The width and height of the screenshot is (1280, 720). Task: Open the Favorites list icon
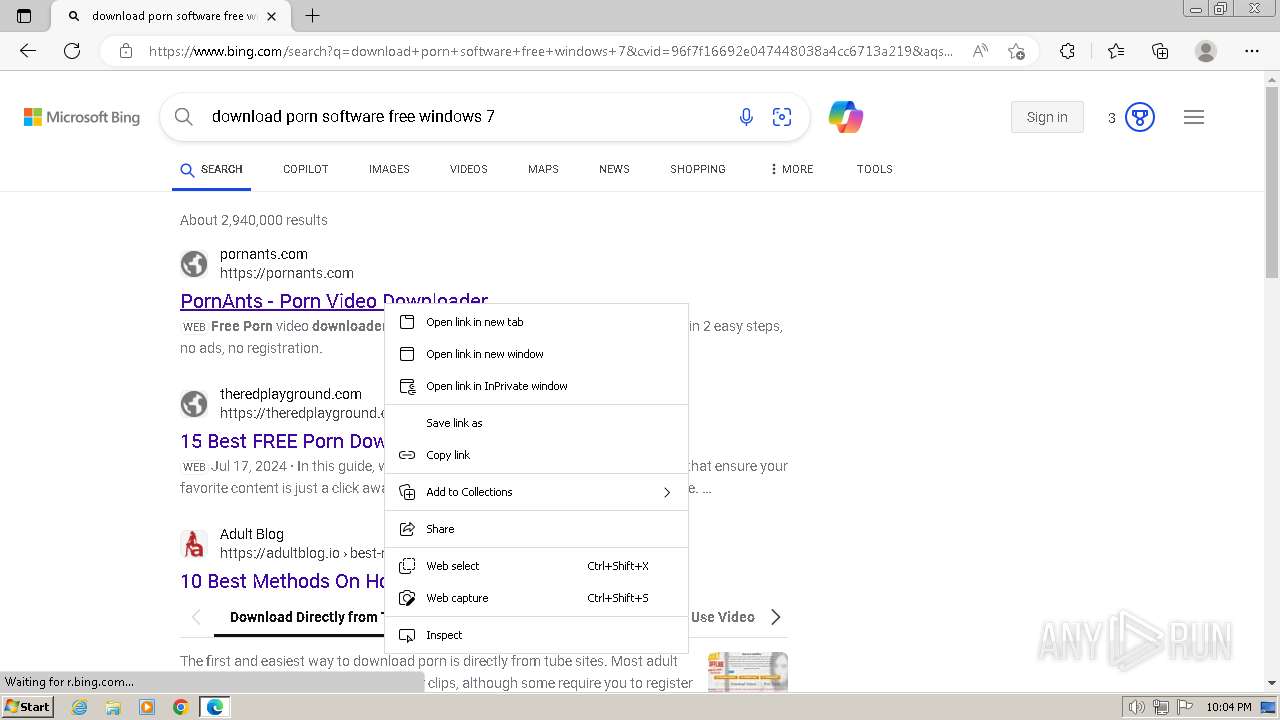click(x=1116, y=51)
